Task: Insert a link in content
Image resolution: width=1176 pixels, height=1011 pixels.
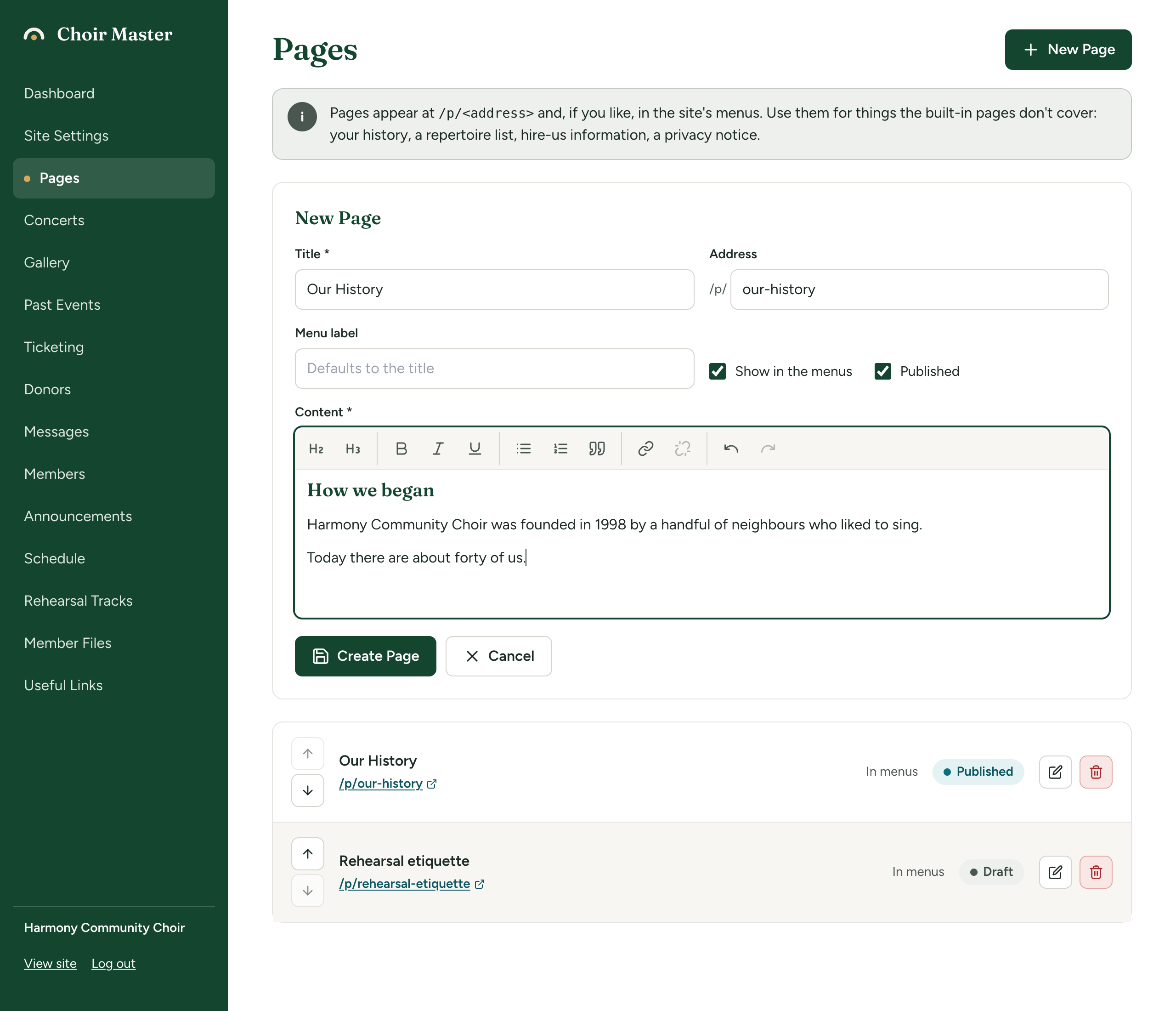Action: (x=645, y=449)
